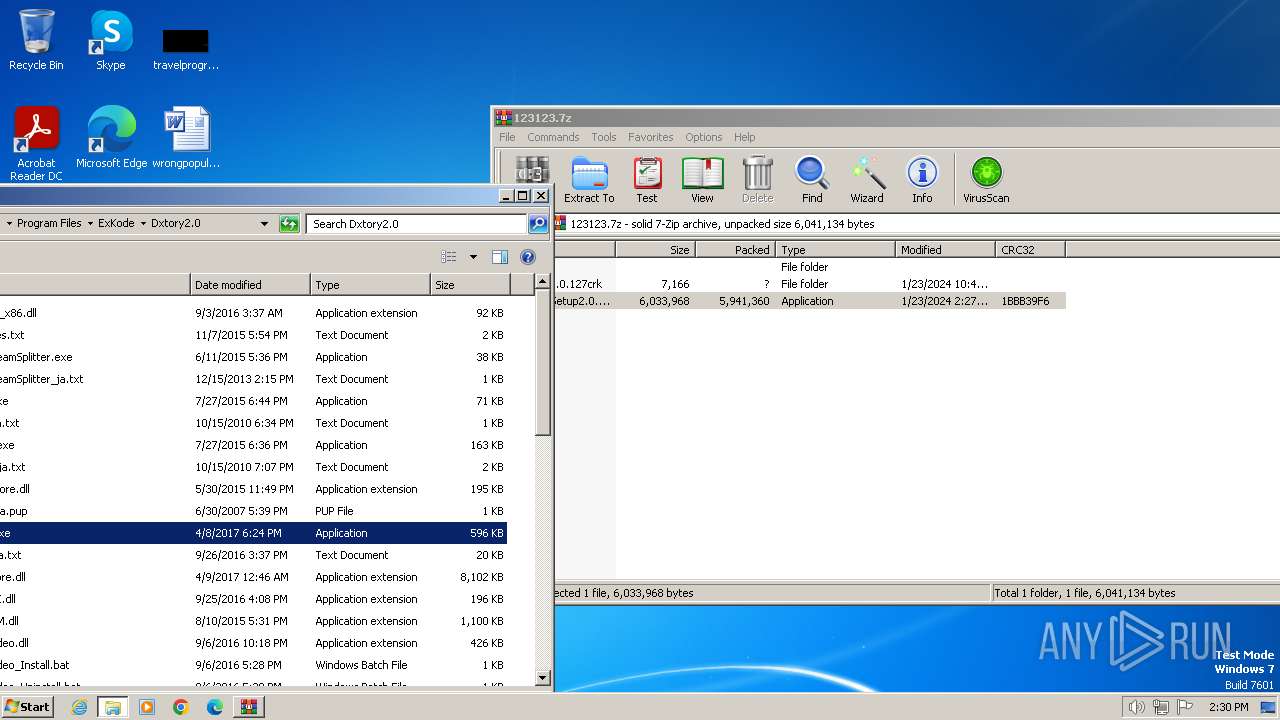Viewport: 1280px width, 720px height.
Task: Expand the ExKode breadcrumb arrow
Action: 143,224
